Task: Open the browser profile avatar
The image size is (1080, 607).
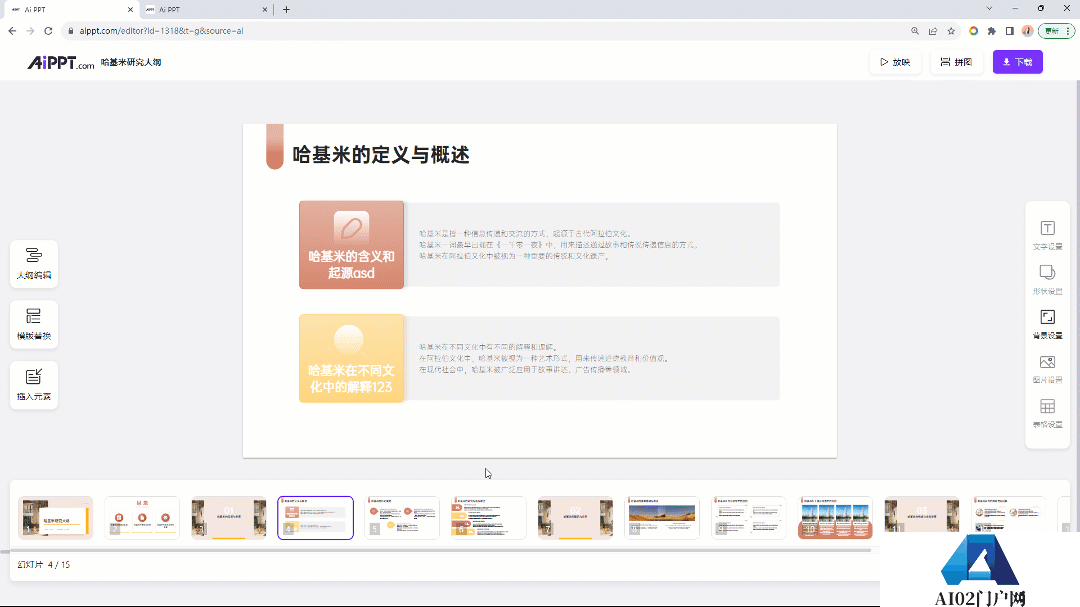Action: coord(1028,31)
